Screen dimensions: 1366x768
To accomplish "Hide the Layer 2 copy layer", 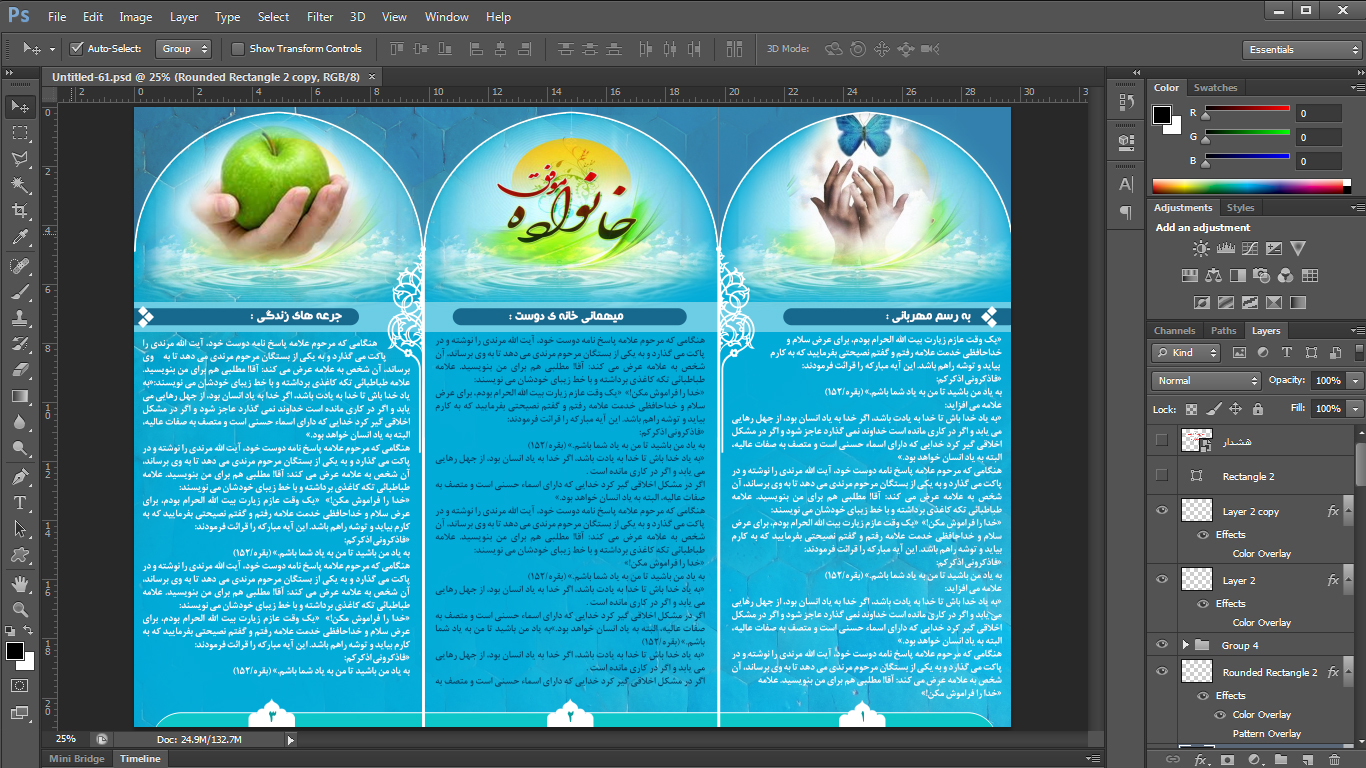I will [1161, 511].
